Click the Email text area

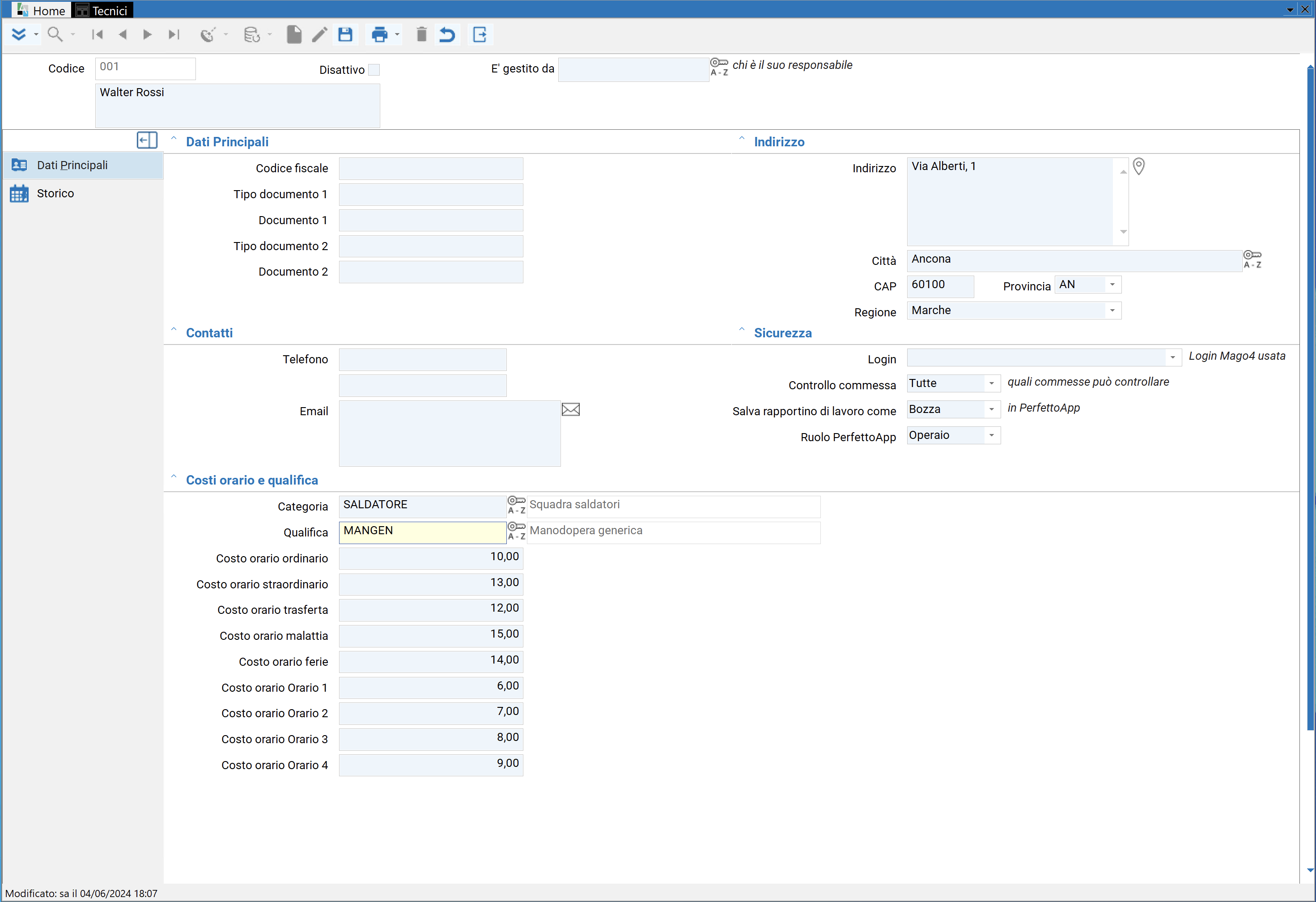tap(450, 433)
